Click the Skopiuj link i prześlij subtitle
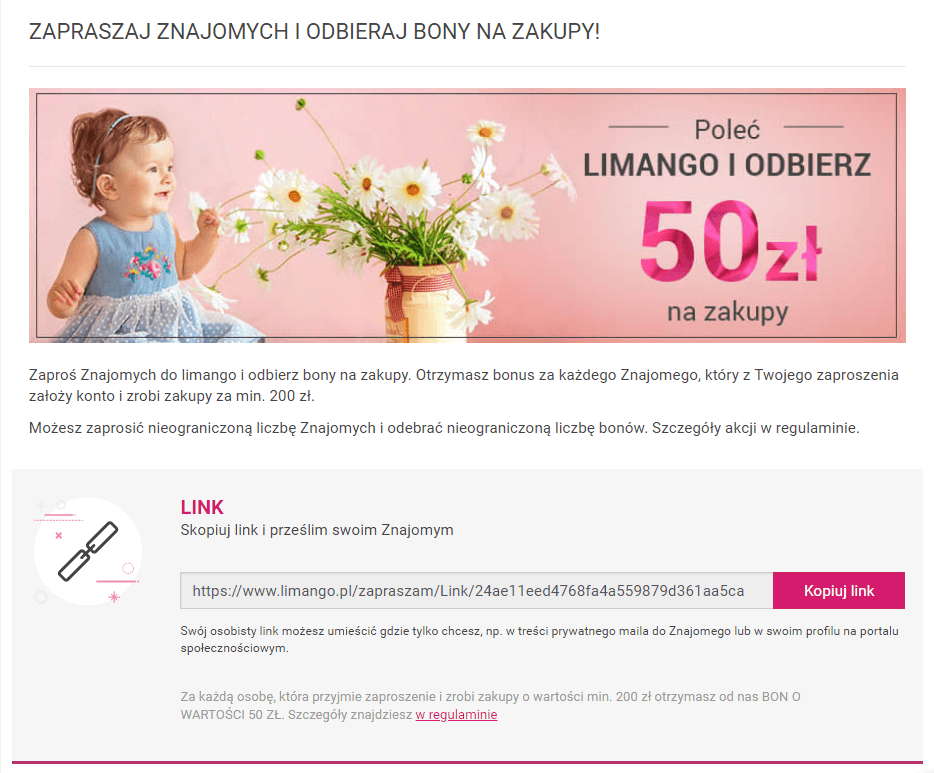The height and width of the screenshot is (773, 934). click(317, 530)
